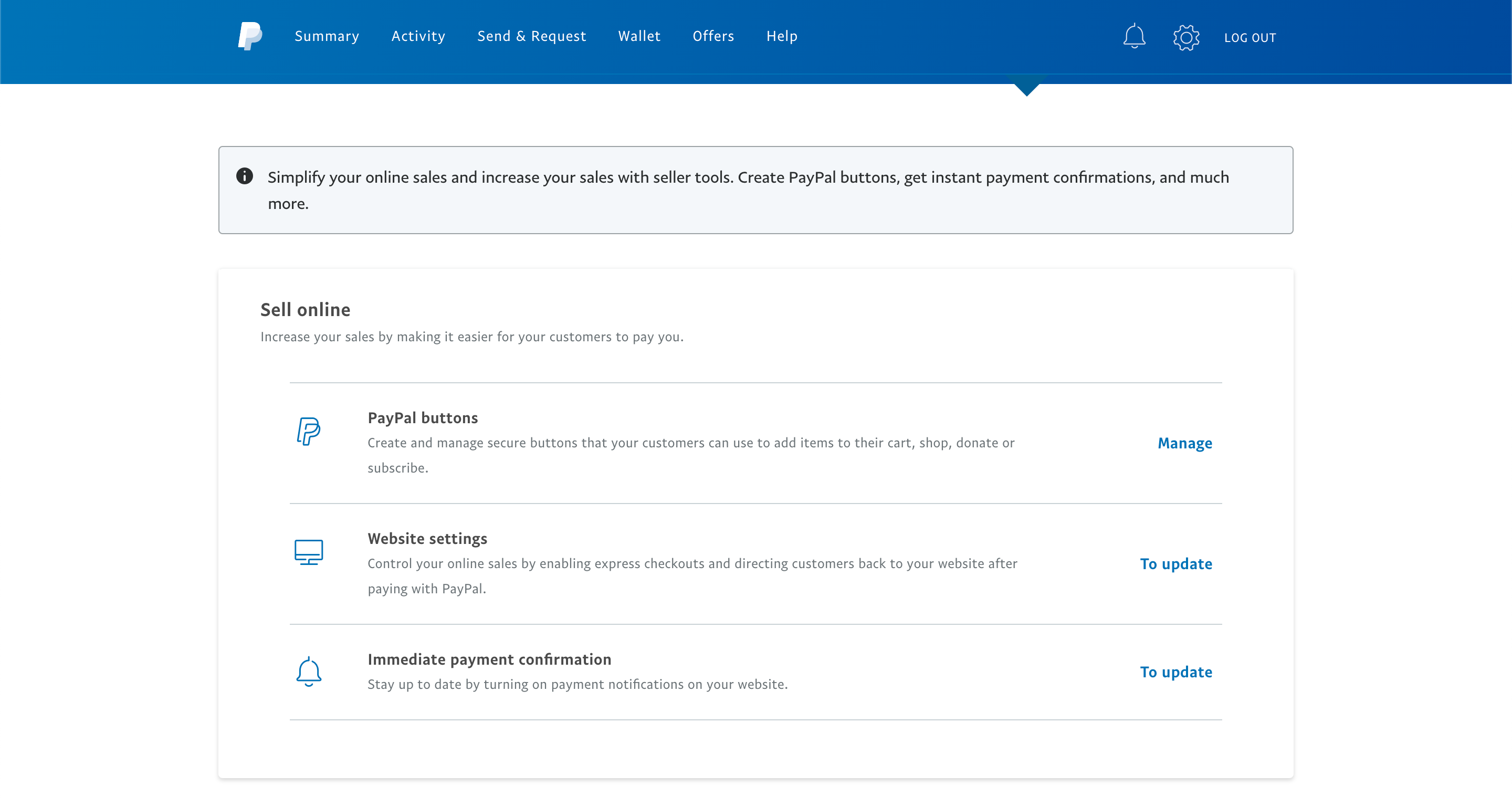This screenshot has width=1512, height=807.
Task: Click LOG OUT
Action: 1250,38
